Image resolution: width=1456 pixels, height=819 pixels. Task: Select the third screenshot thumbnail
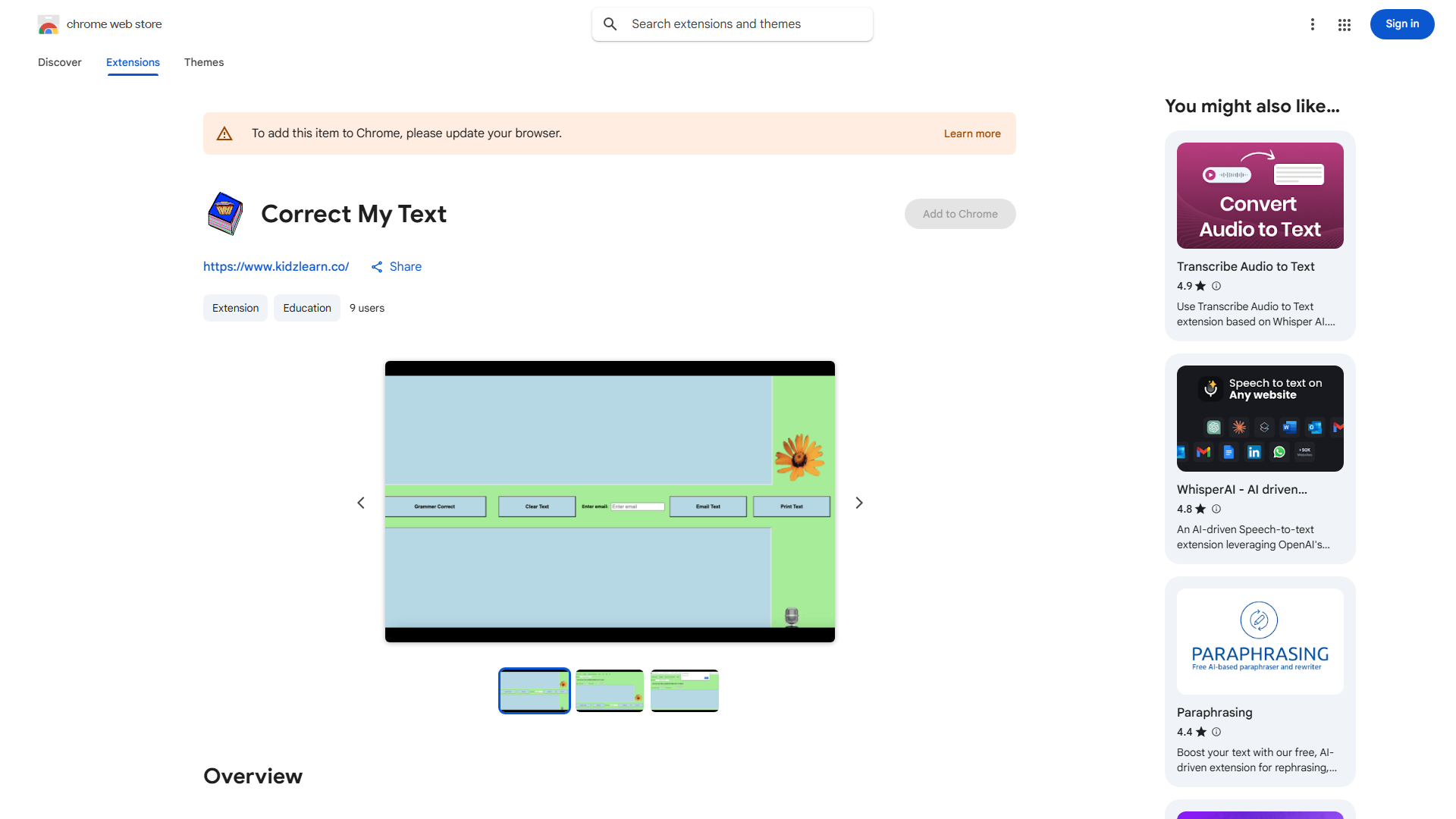point(684,690)
